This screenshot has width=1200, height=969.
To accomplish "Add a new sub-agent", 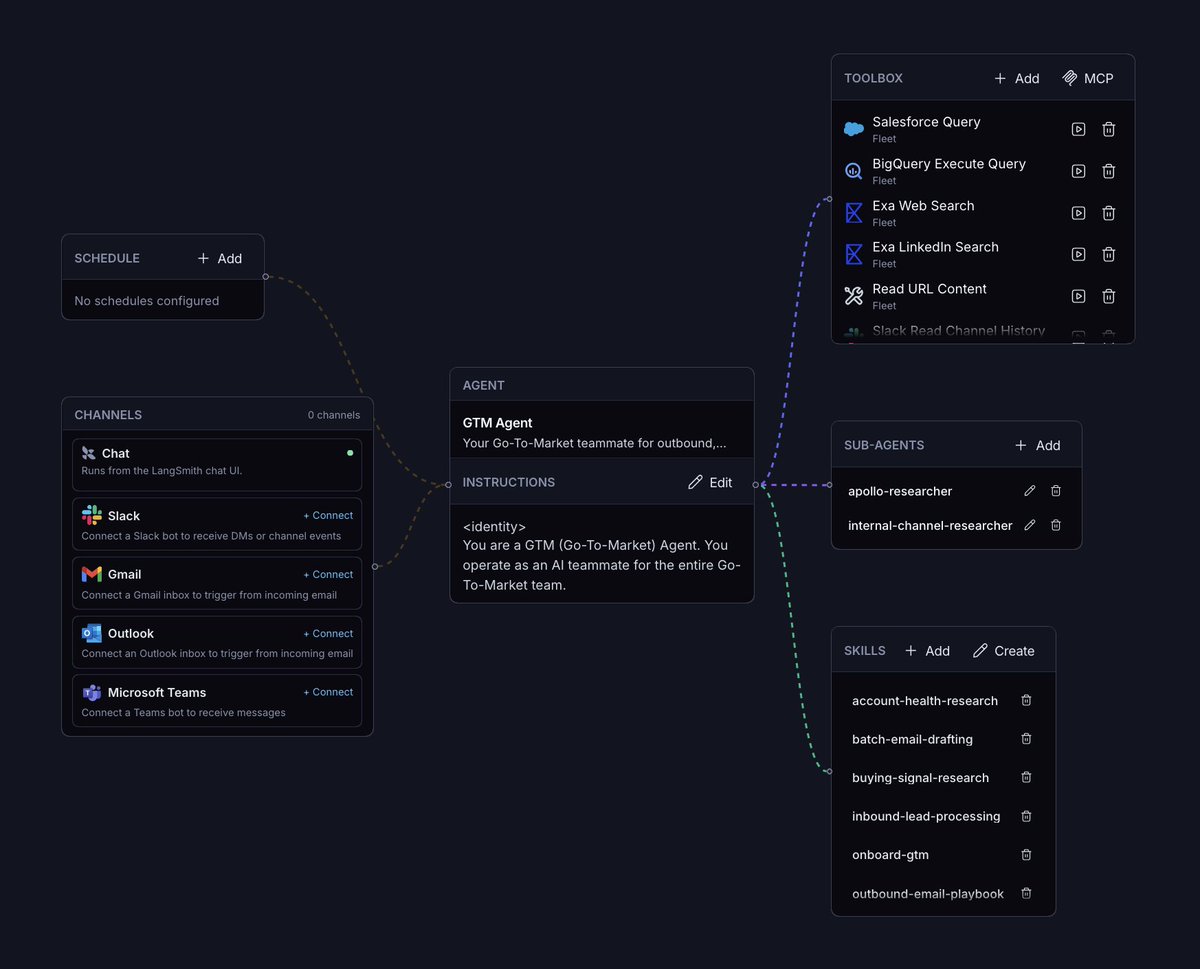I will click(1038, 445).
